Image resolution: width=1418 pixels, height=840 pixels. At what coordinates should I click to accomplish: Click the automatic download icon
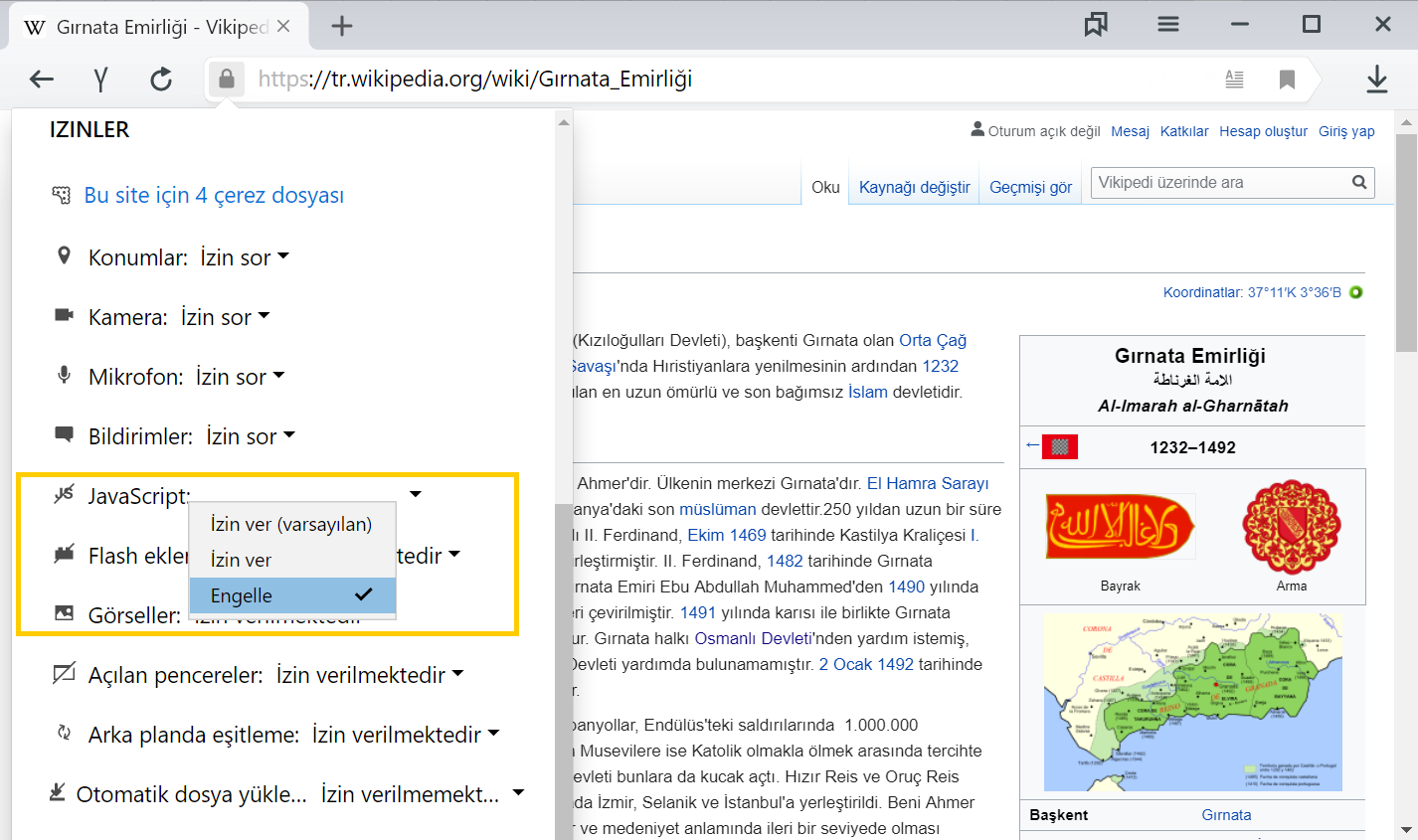58,792
